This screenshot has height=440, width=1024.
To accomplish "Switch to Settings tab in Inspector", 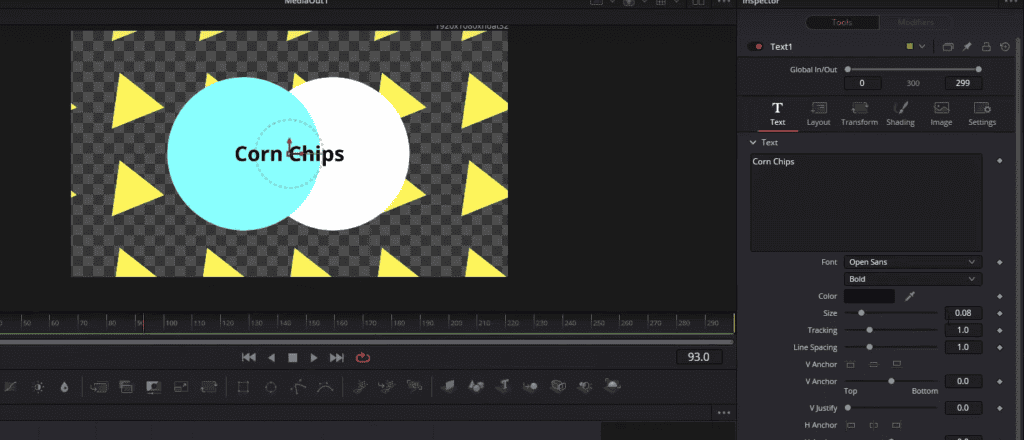I will [982, 114].
